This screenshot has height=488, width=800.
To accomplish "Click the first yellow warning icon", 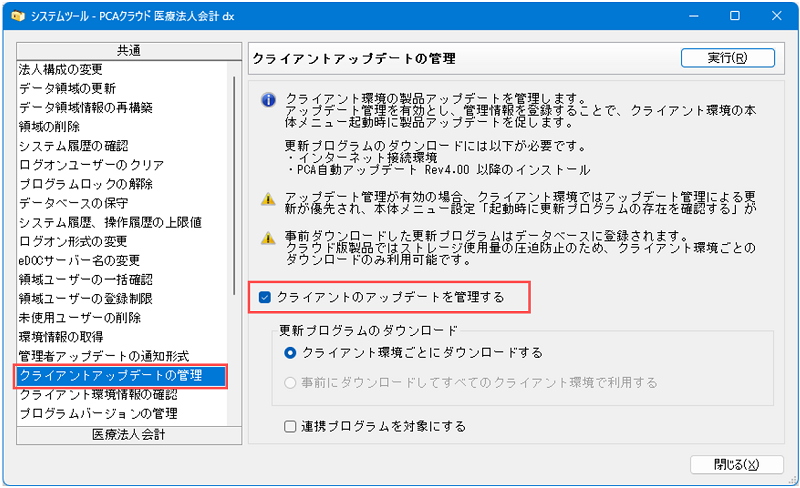I will point(268,199).
